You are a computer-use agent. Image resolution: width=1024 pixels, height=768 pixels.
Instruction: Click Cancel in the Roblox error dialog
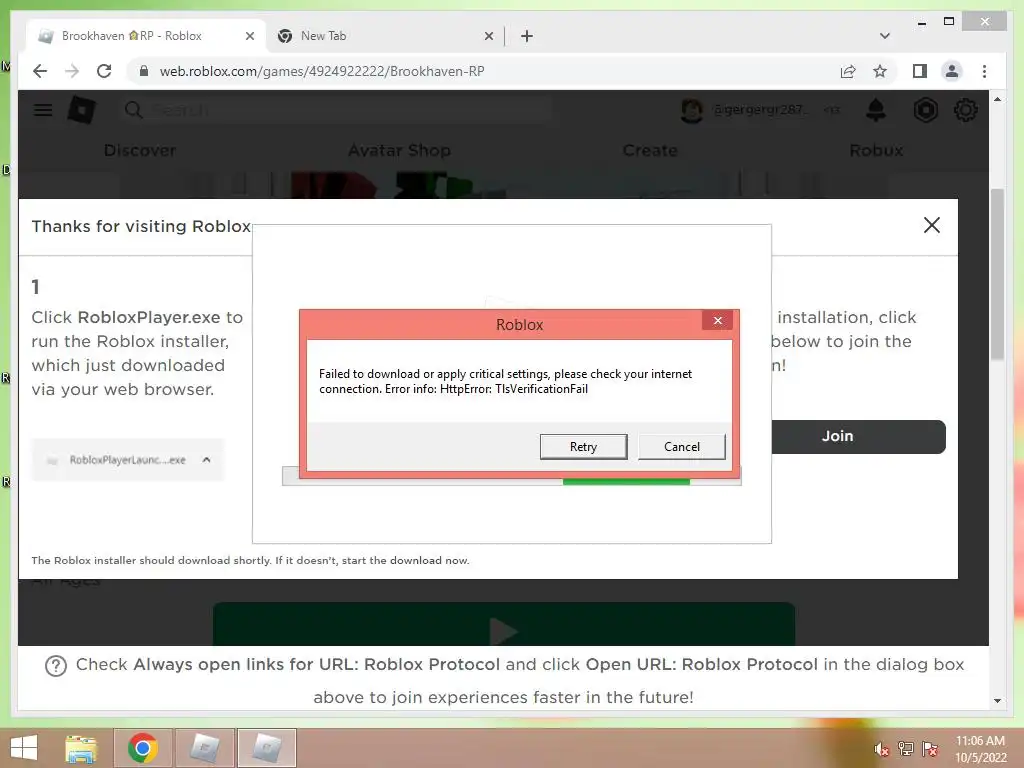pos(681,447)
